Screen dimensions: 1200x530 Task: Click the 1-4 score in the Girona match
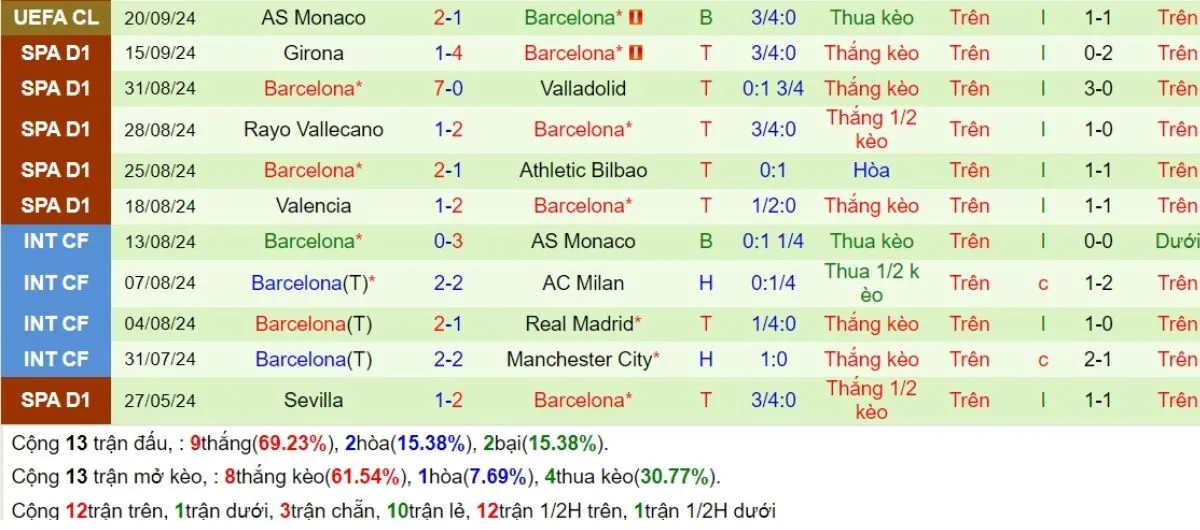click(447, 53)
